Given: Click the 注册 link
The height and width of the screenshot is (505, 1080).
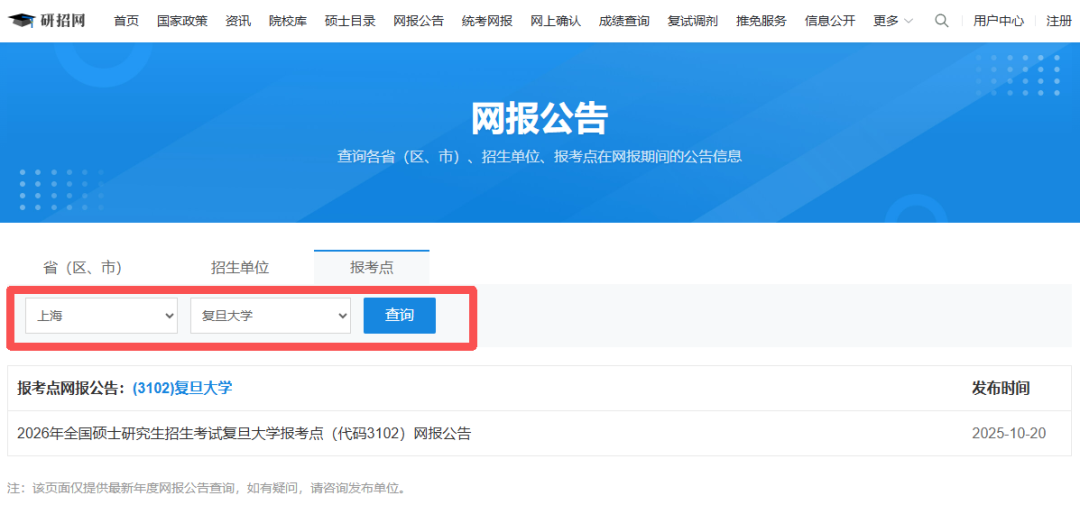Looking at the screenshot, I should point(1058,21).
